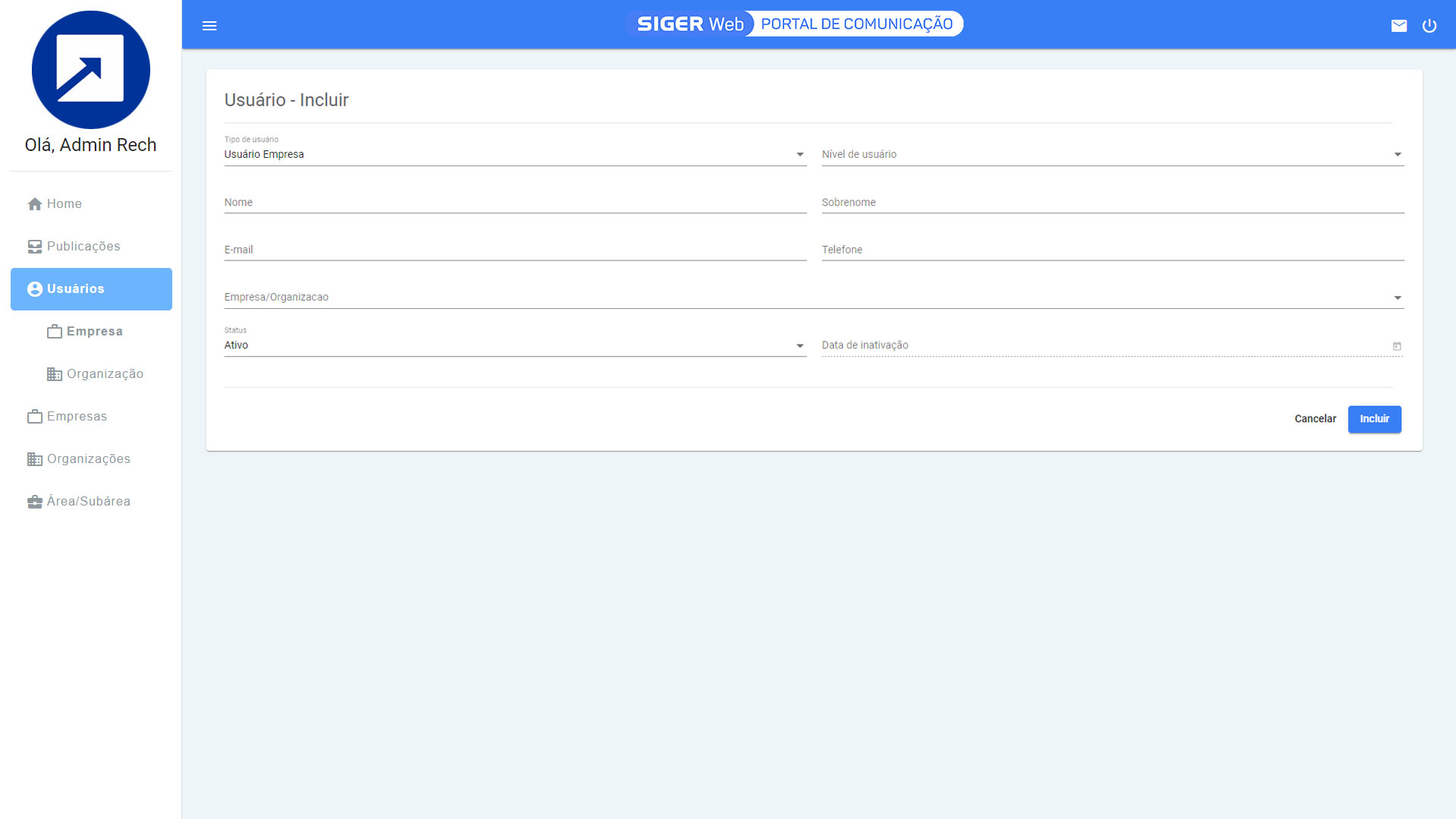Screen dimensions: 1456x819
Task: Click the Incluir button
Action: [x=1375, y=419]
